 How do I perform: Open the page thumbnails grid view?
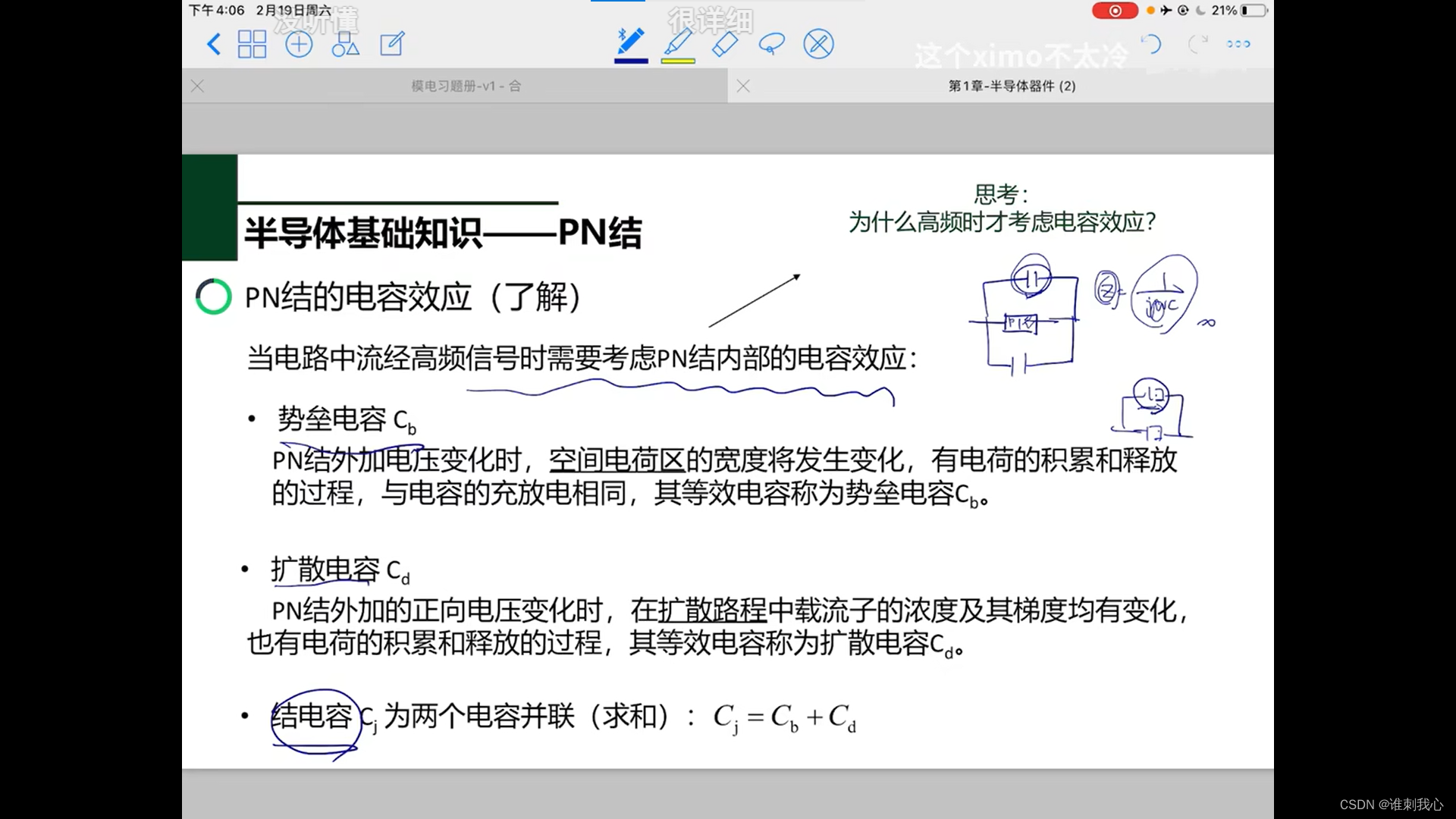252,44
